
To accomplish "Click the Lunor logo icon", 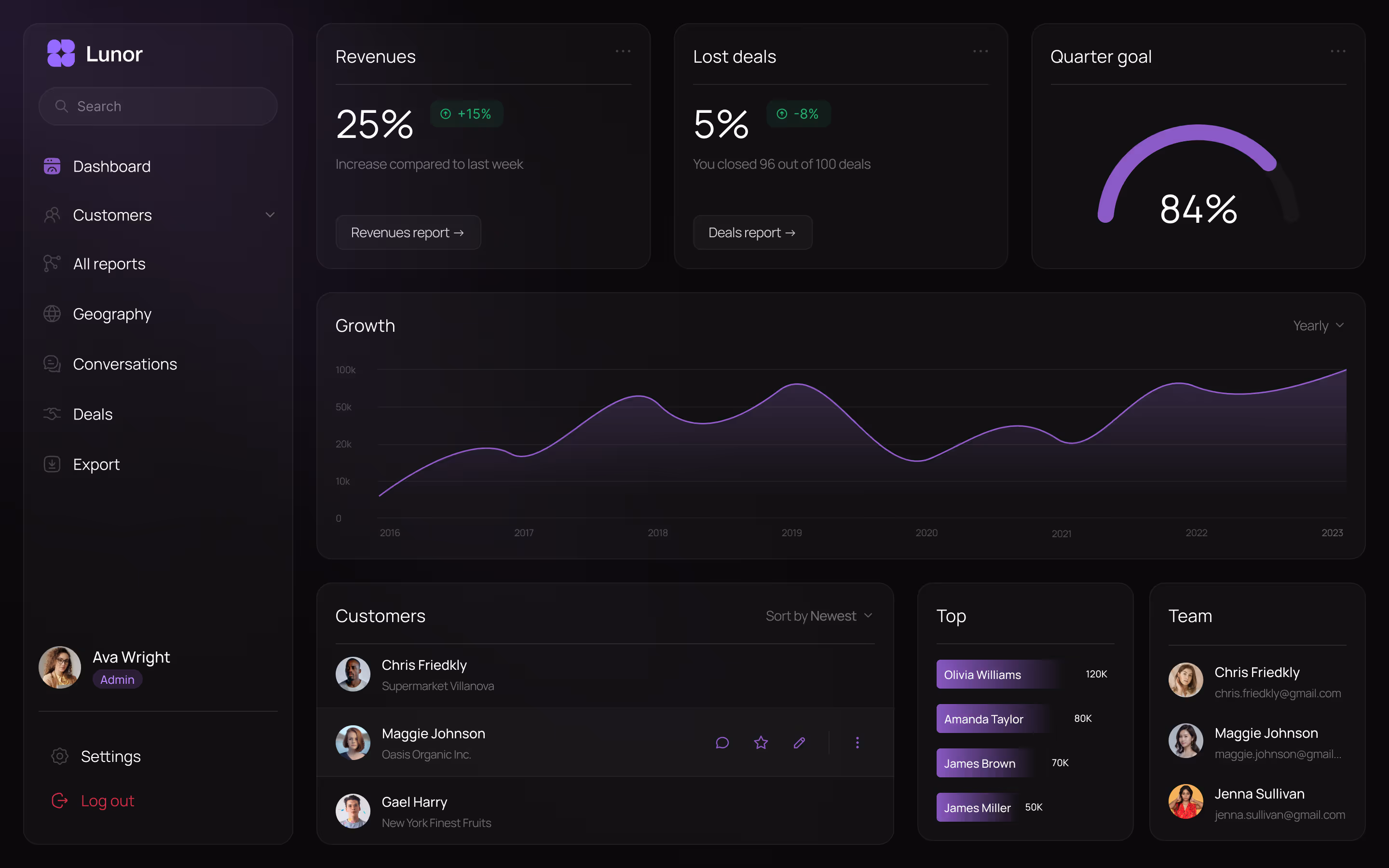I will pyautogui.click(x=61, y=54).
